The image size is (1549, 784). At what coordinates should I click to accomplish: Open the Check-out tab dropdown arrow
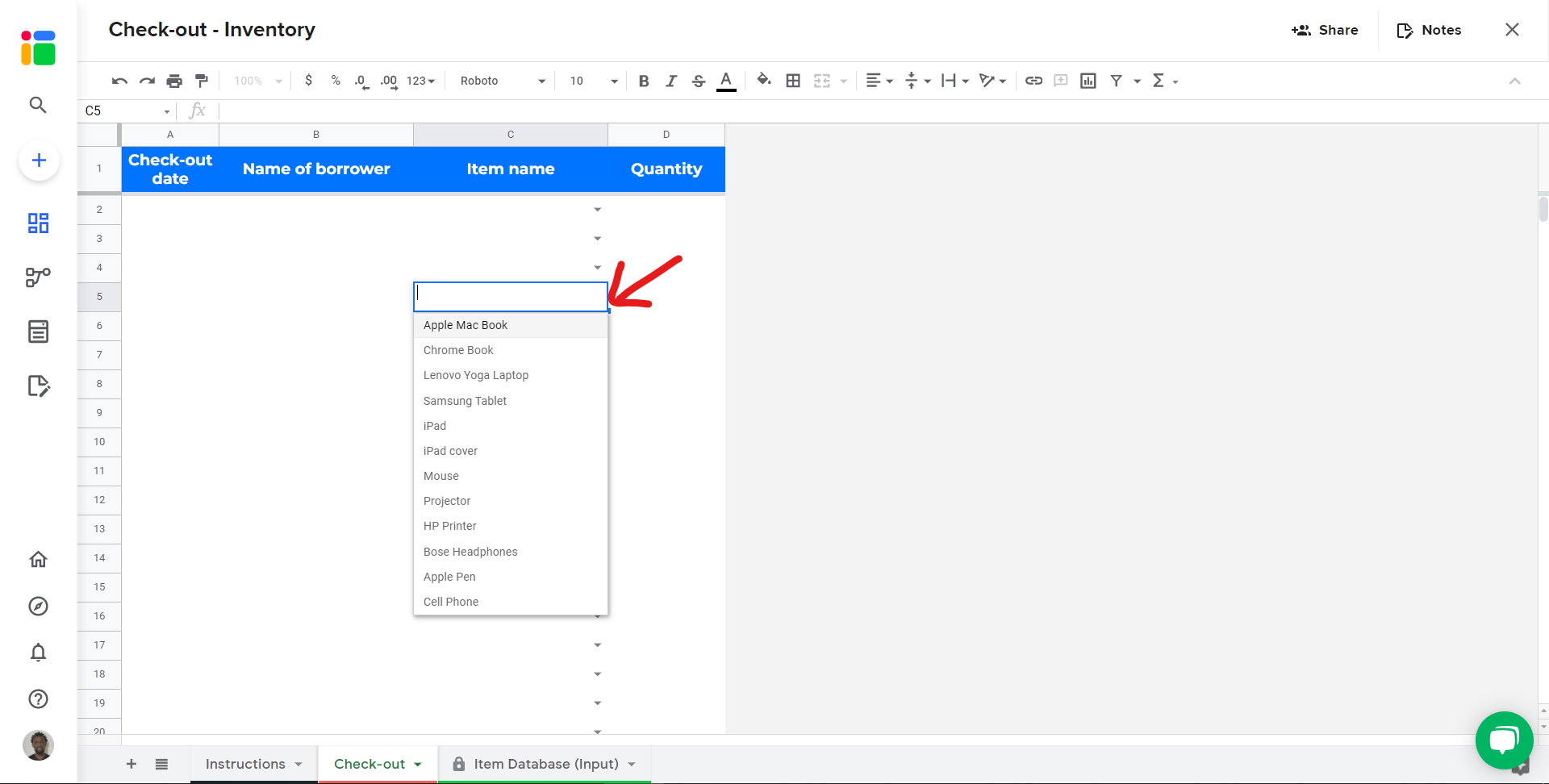click(418, 765)
